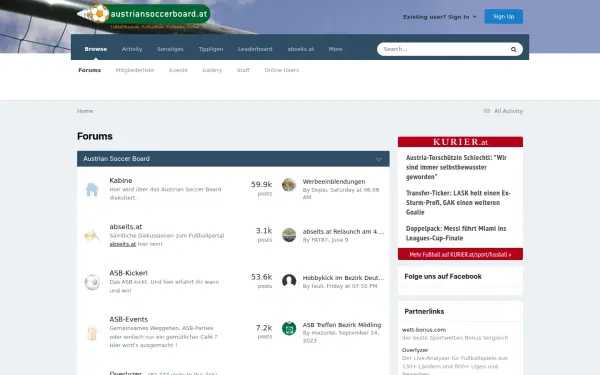Open Doppelpack Messi Miami headline

tap(456, 233)
